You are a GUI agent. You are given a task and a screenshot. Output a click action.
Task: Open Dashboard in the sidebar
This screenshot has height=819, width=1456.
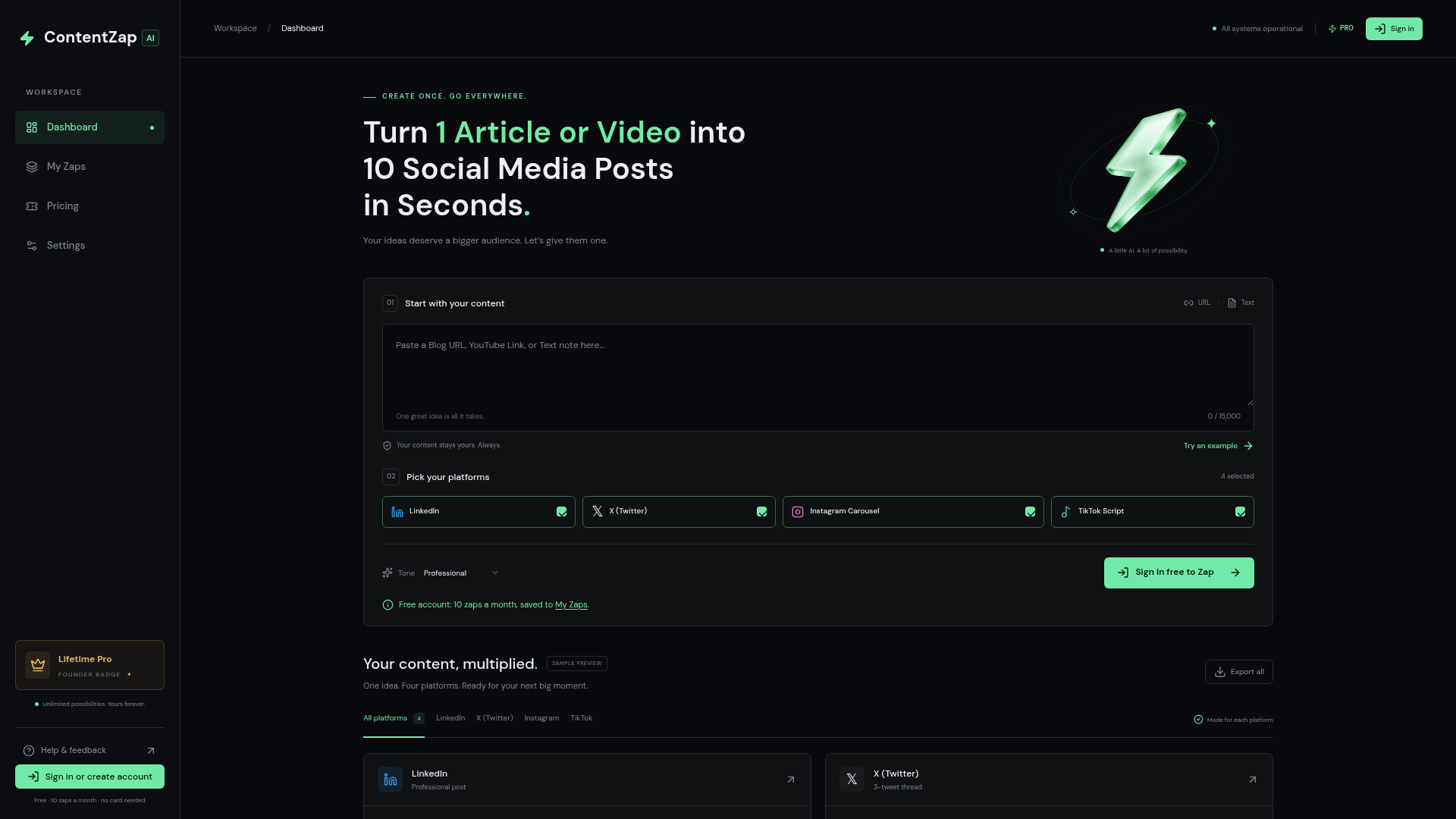(89, 127)
